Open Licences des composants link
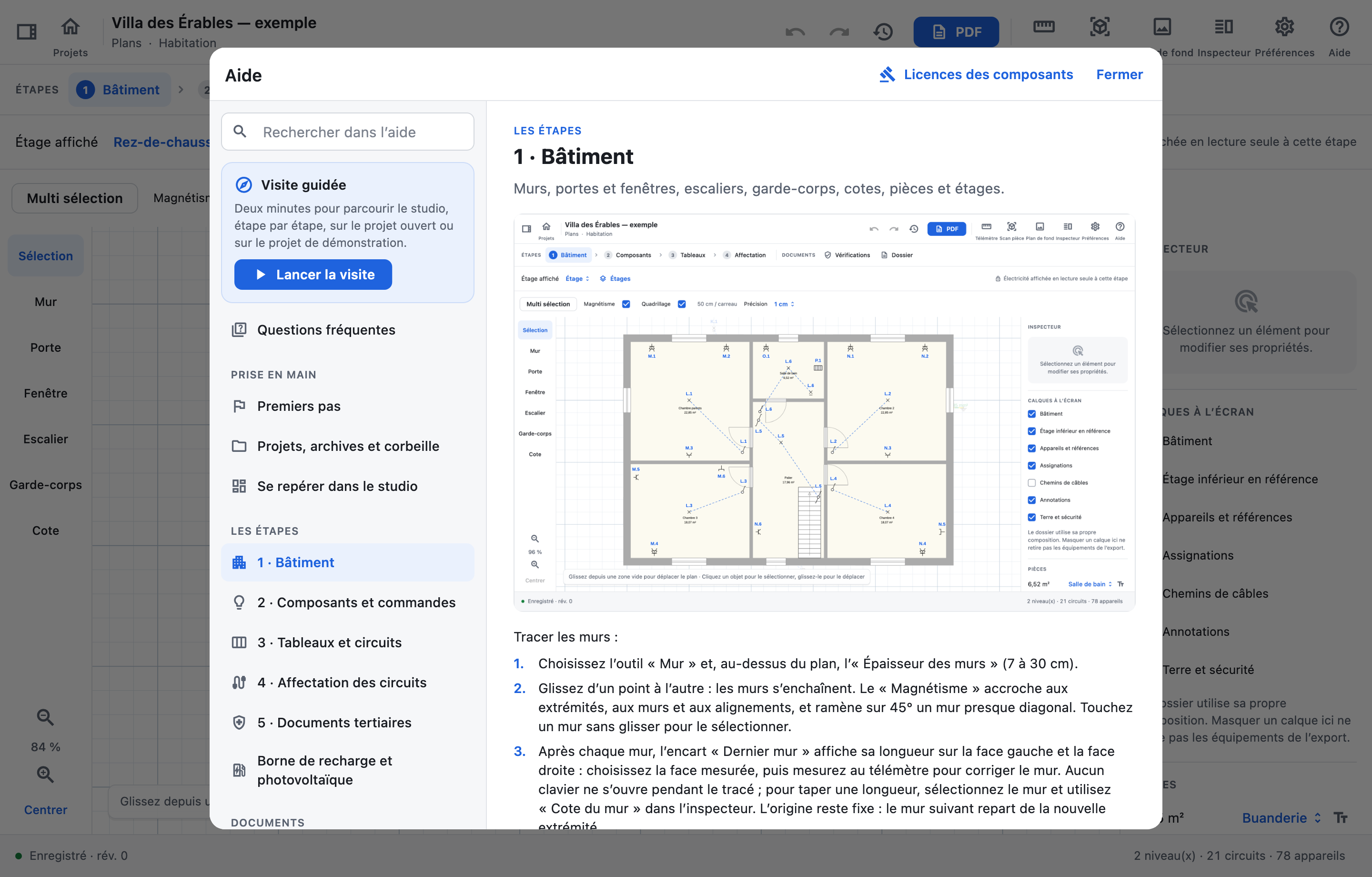The width and height of the screenshot is (1372, 877). click(x=988, y=75)
